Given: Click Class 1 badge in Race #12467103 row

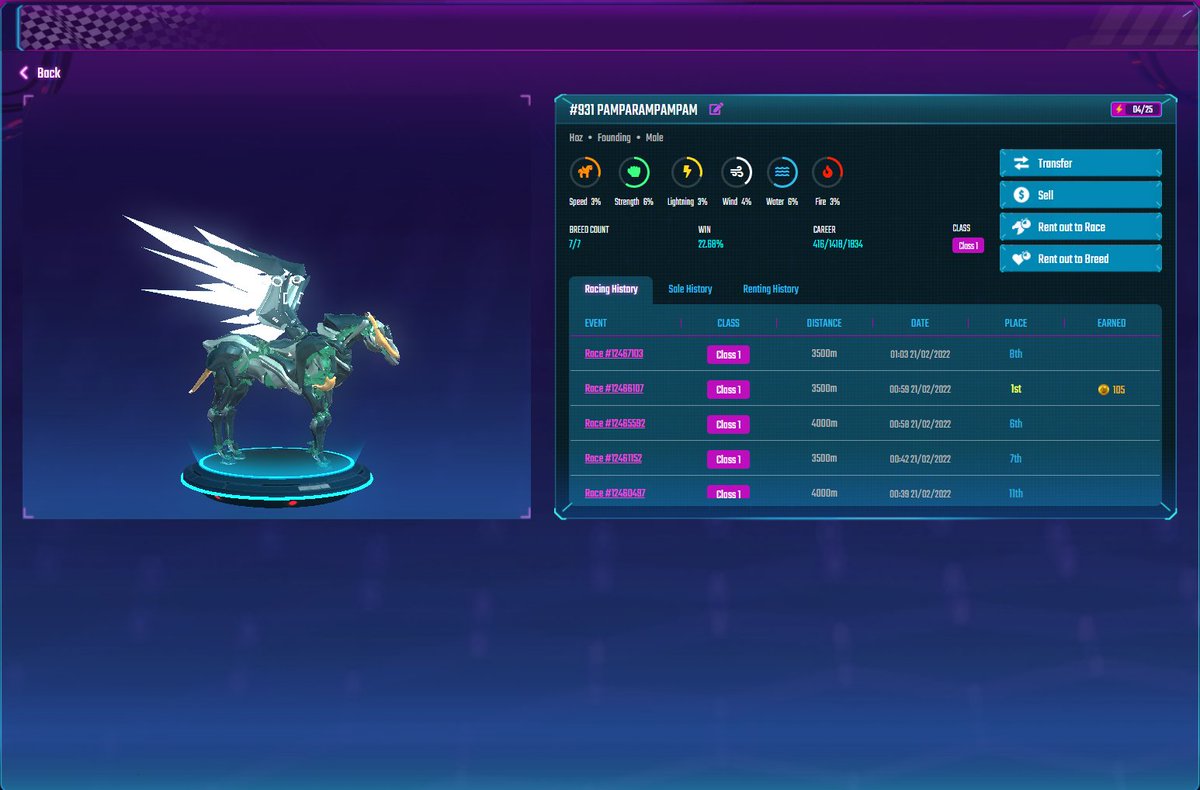Looking at the screenshot, I should tap(728, 355).
